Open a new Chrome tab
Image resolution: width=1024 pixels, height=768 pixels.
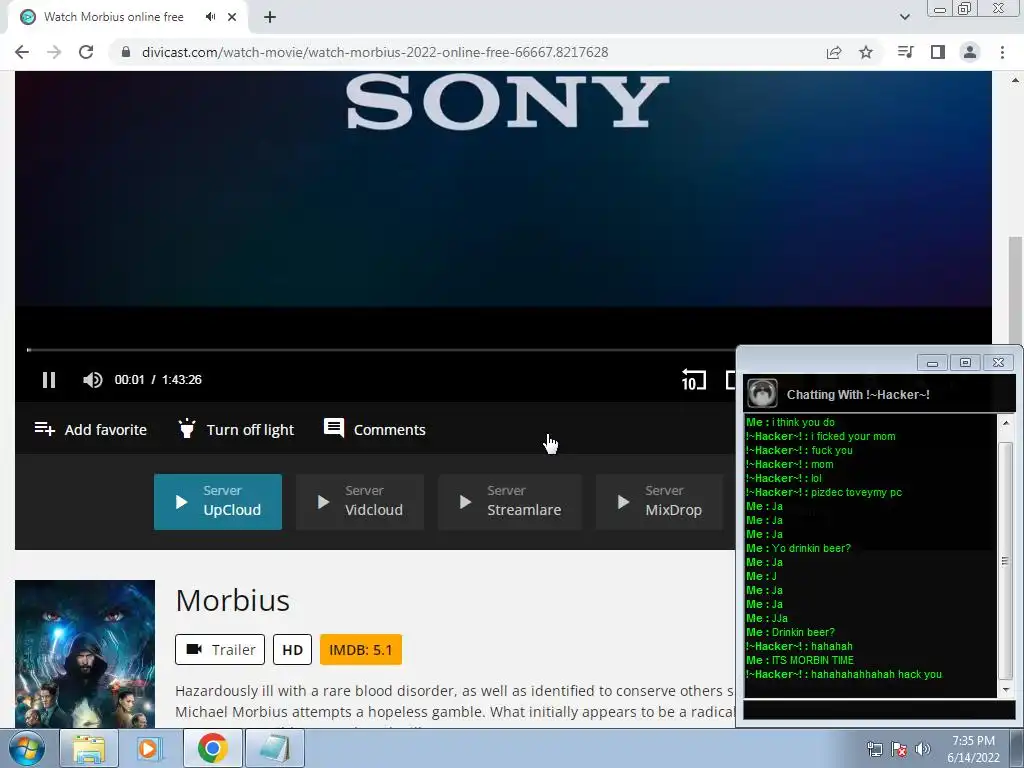270,17
